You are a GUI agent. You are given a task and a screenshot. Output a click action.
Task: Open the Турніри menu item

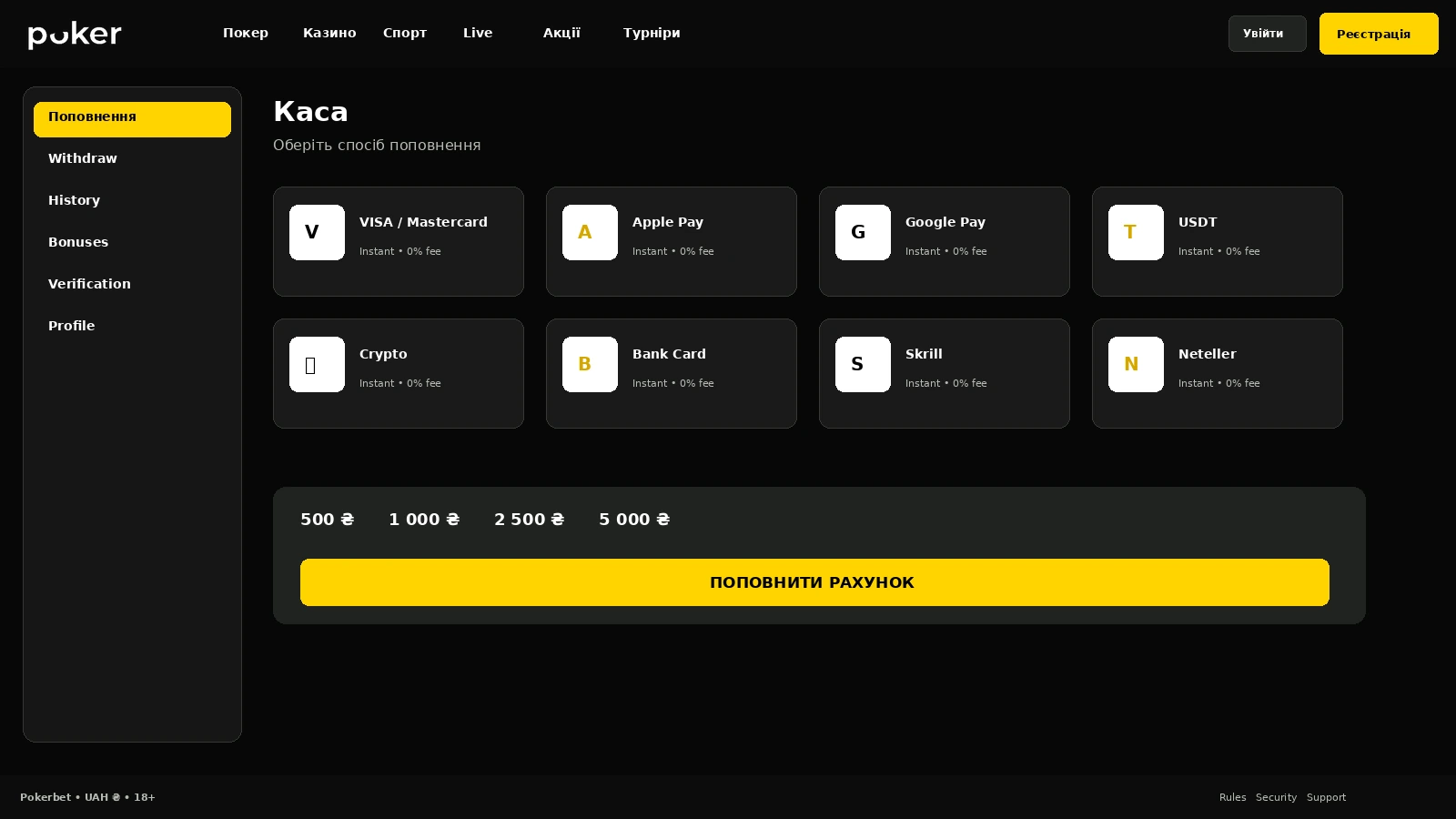point(652,33)
